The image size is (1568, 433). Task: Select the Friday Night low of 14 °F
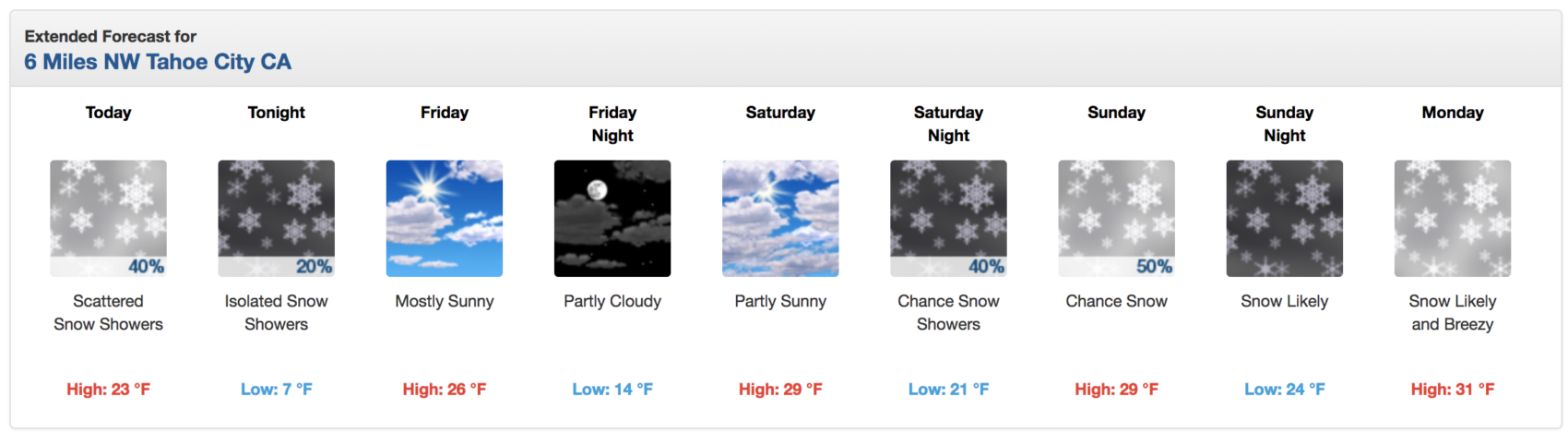pyautogui.click(x=612, y=390)
